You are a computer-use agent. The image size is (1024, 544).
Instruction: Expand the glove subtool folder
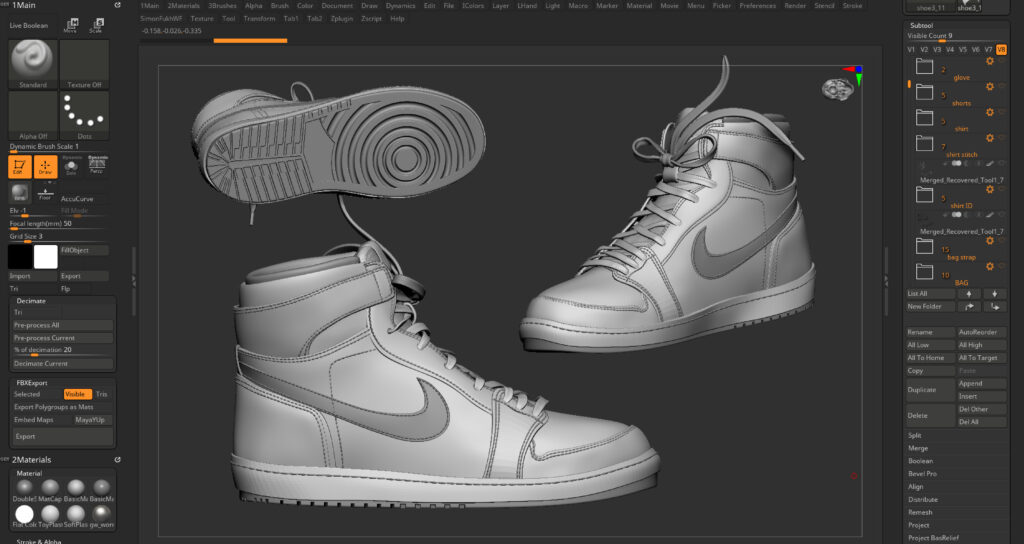point(924,66)
